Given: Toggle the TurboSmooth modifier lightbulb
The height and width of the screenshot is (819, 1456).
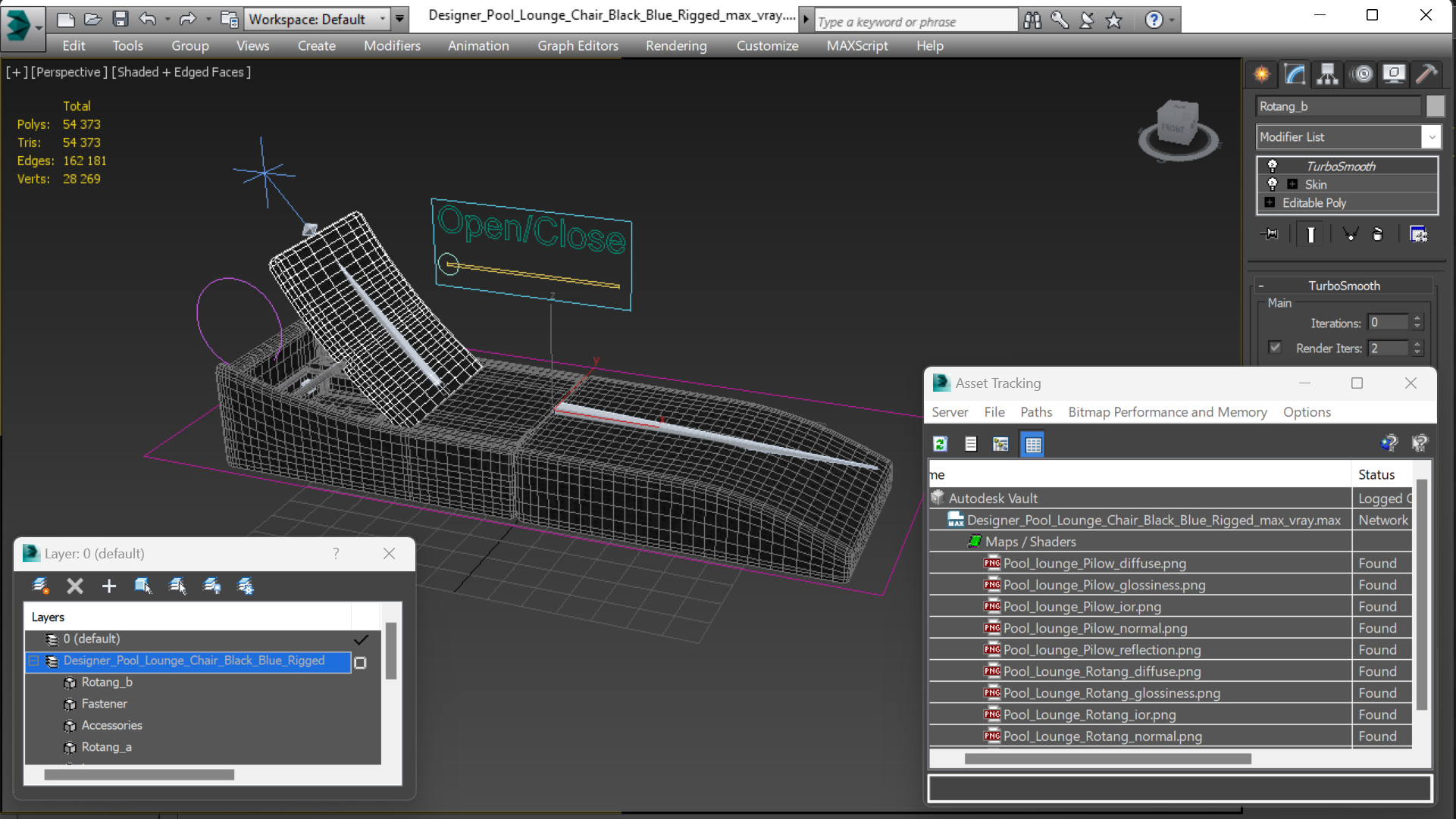Looking at the screenshot, I should tap(1273, 166).
